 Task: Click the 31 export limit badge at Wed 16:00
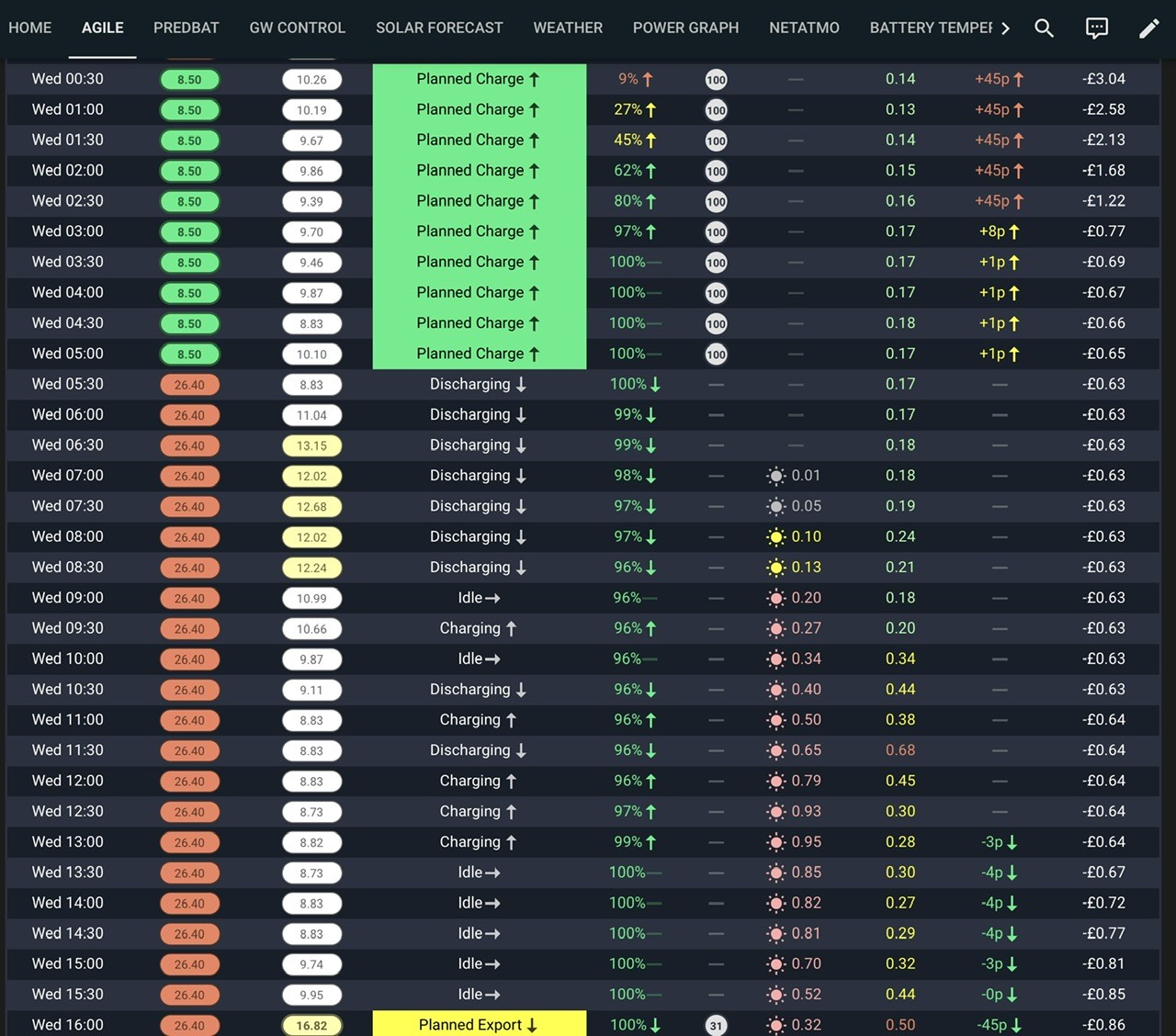tap(717, 1026)
